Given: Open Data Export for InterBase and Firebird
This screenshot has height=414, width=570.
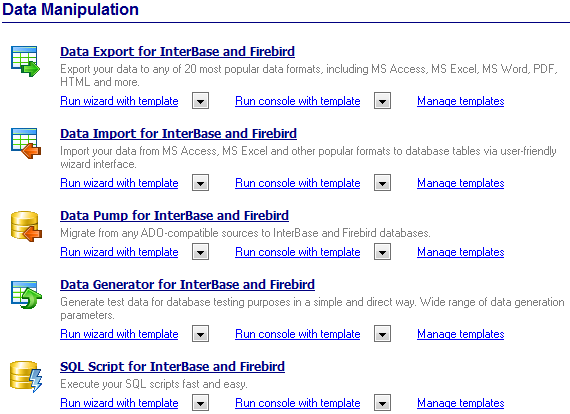Looking at the screenshot, I should click(177, 52).
